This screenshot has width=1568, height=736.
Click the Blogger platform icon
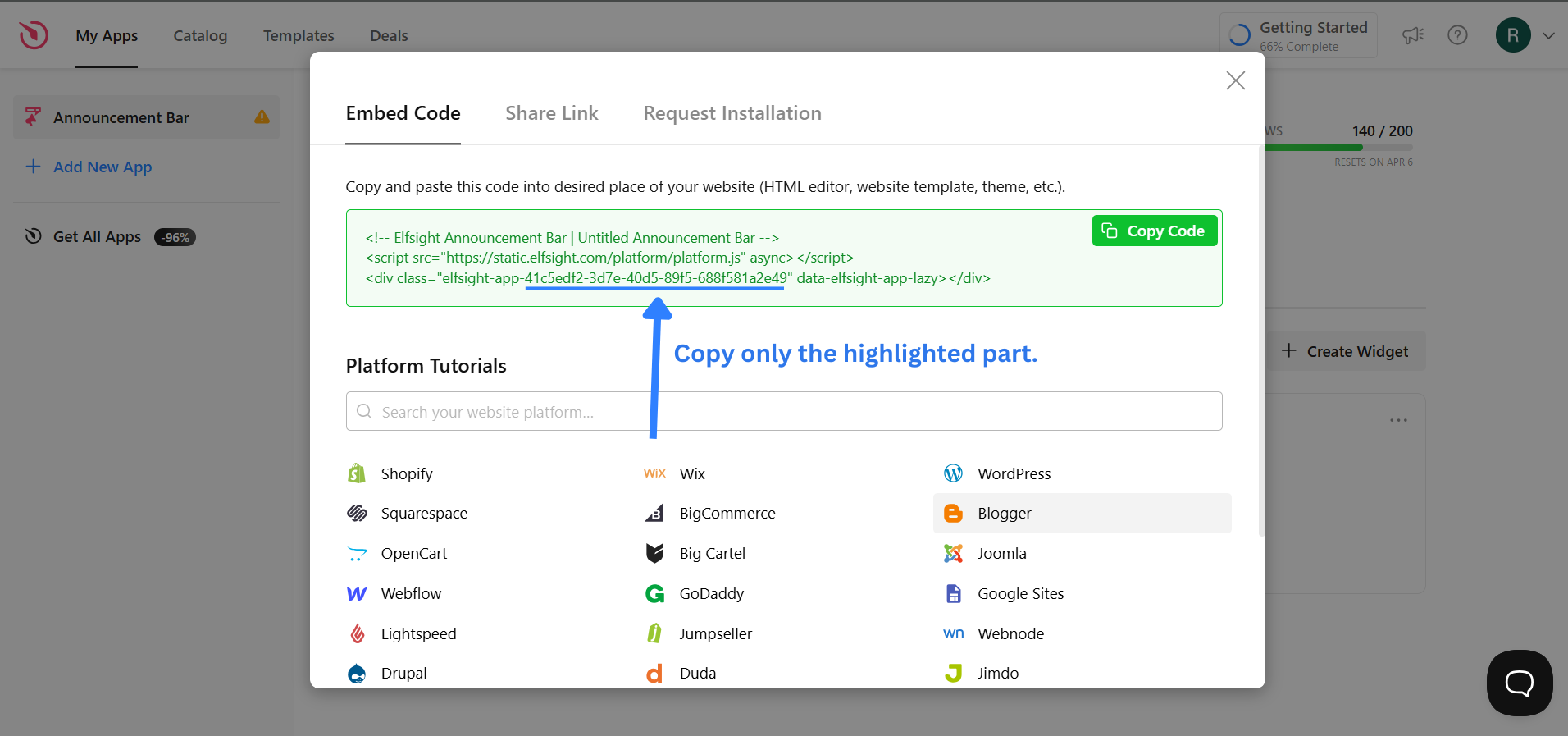coord(953,513)
